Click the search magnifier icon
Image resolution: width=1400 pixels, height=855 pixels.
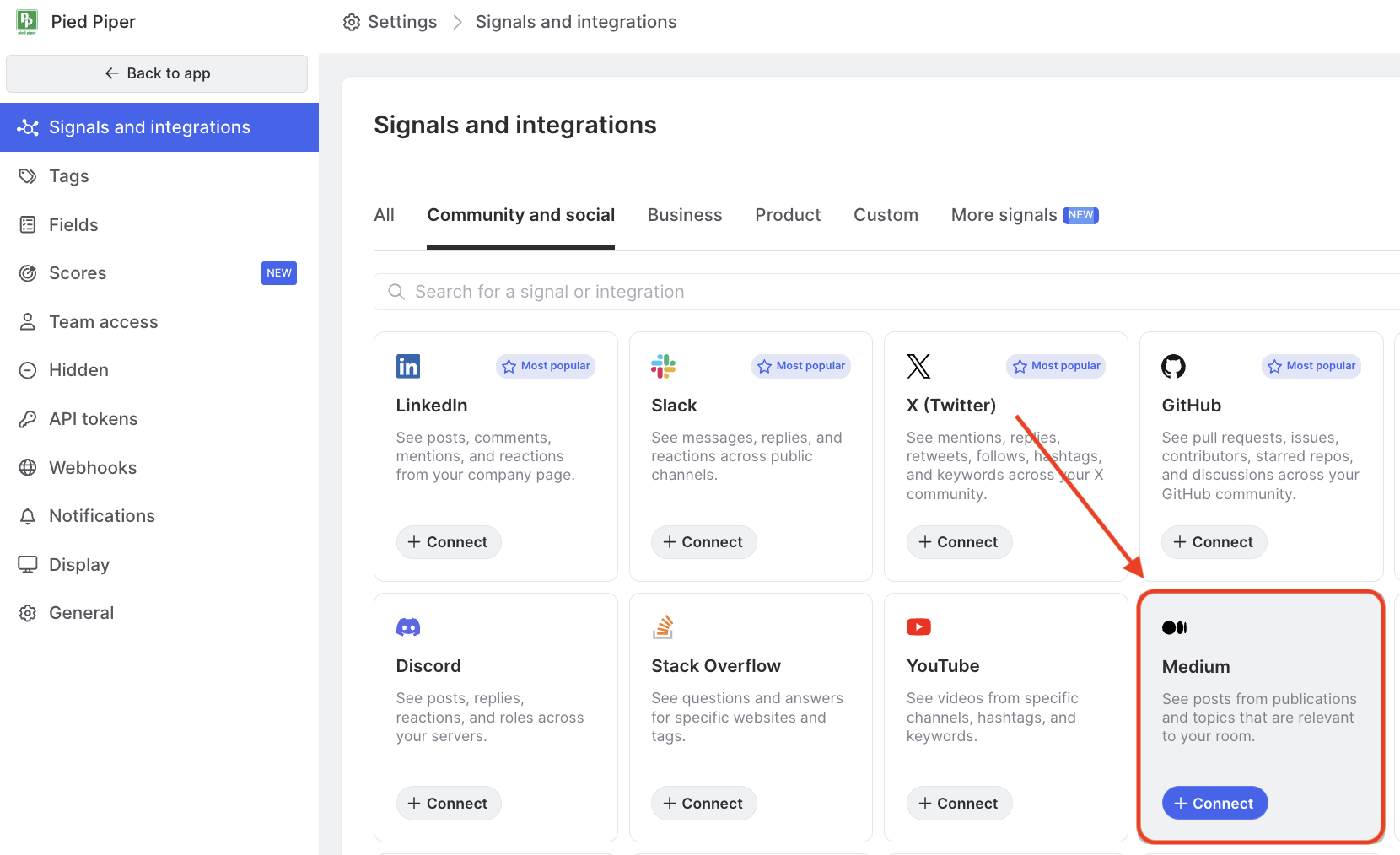tap(396, 292)
